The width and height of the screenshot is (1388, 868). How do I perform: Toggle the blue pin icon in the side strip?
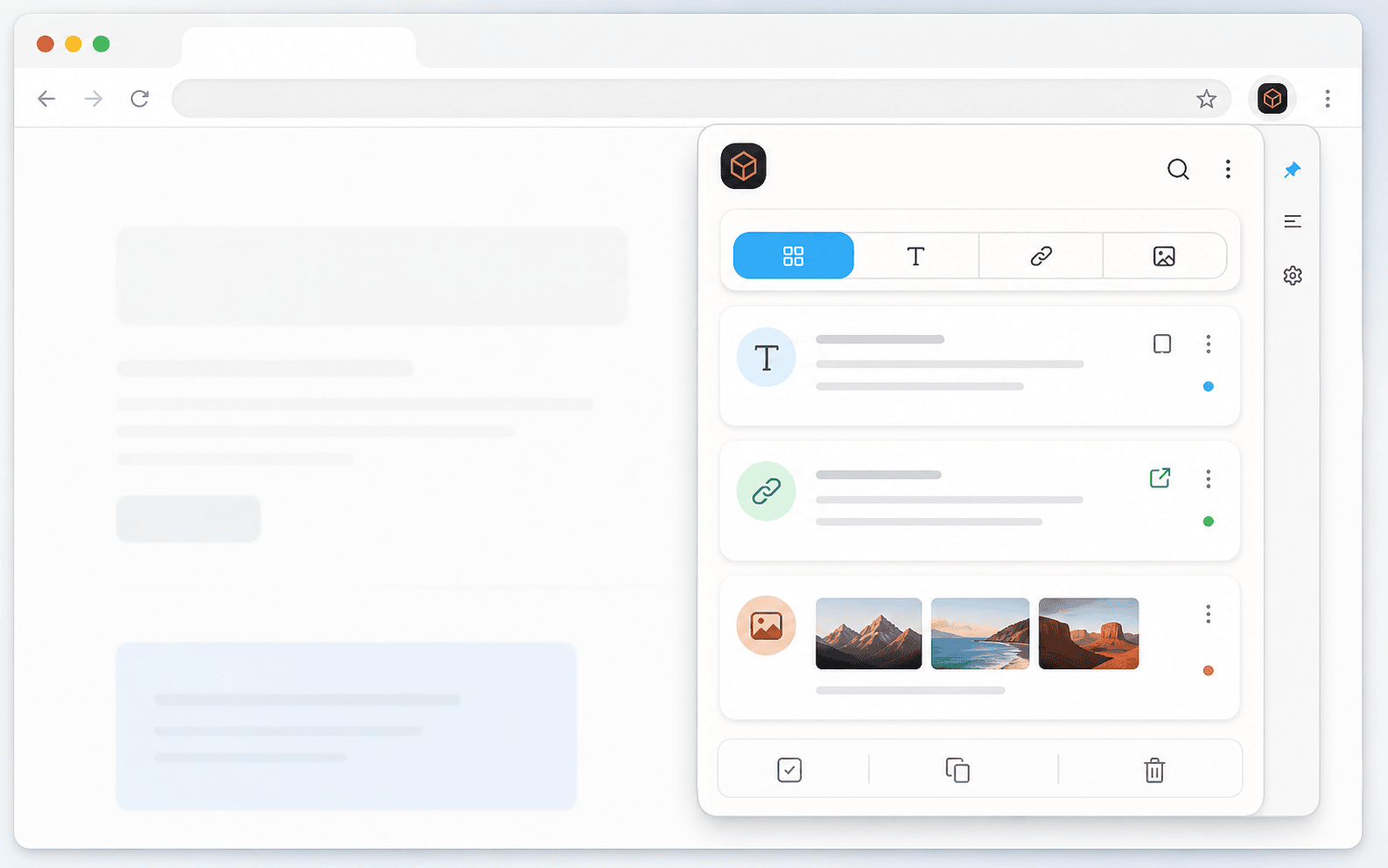[x=1293, y=170]
